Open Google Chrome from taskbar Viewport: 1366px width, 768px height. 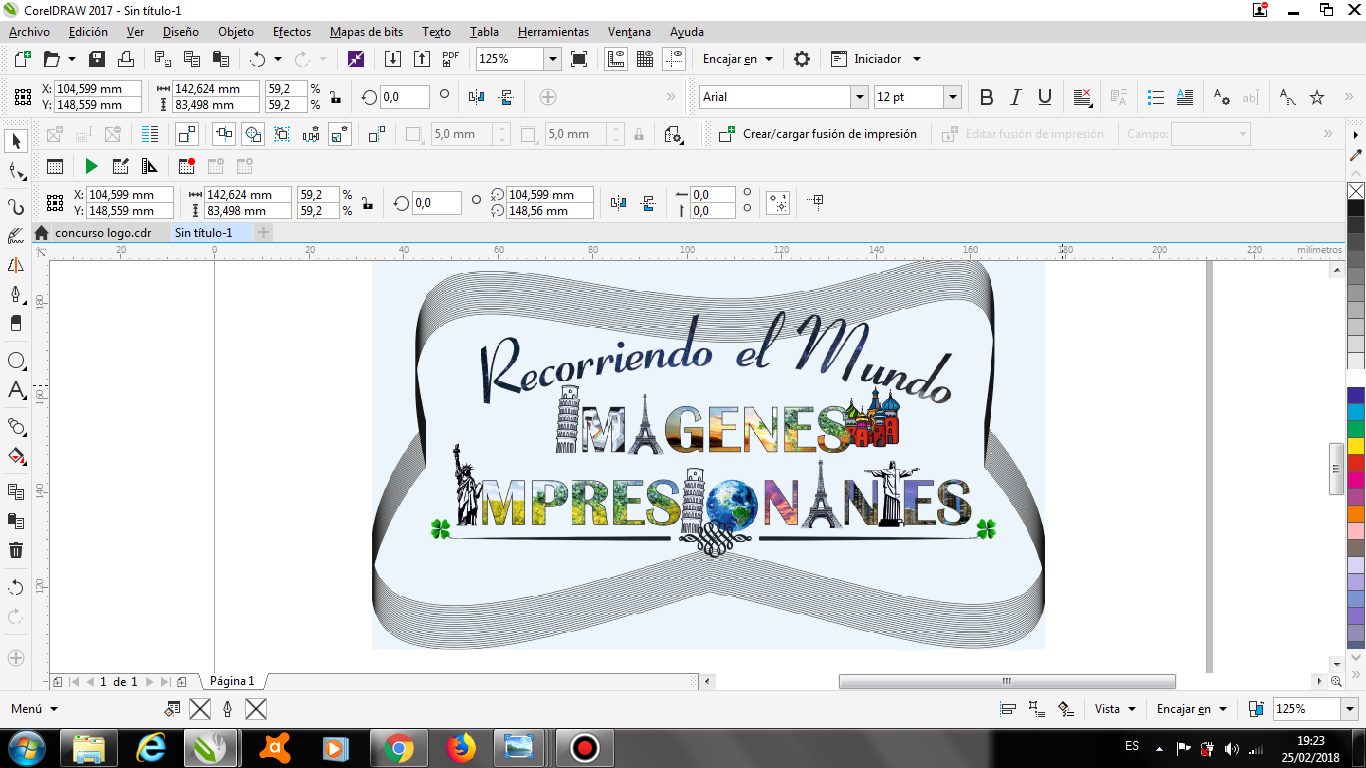click(x=398, y=747)
